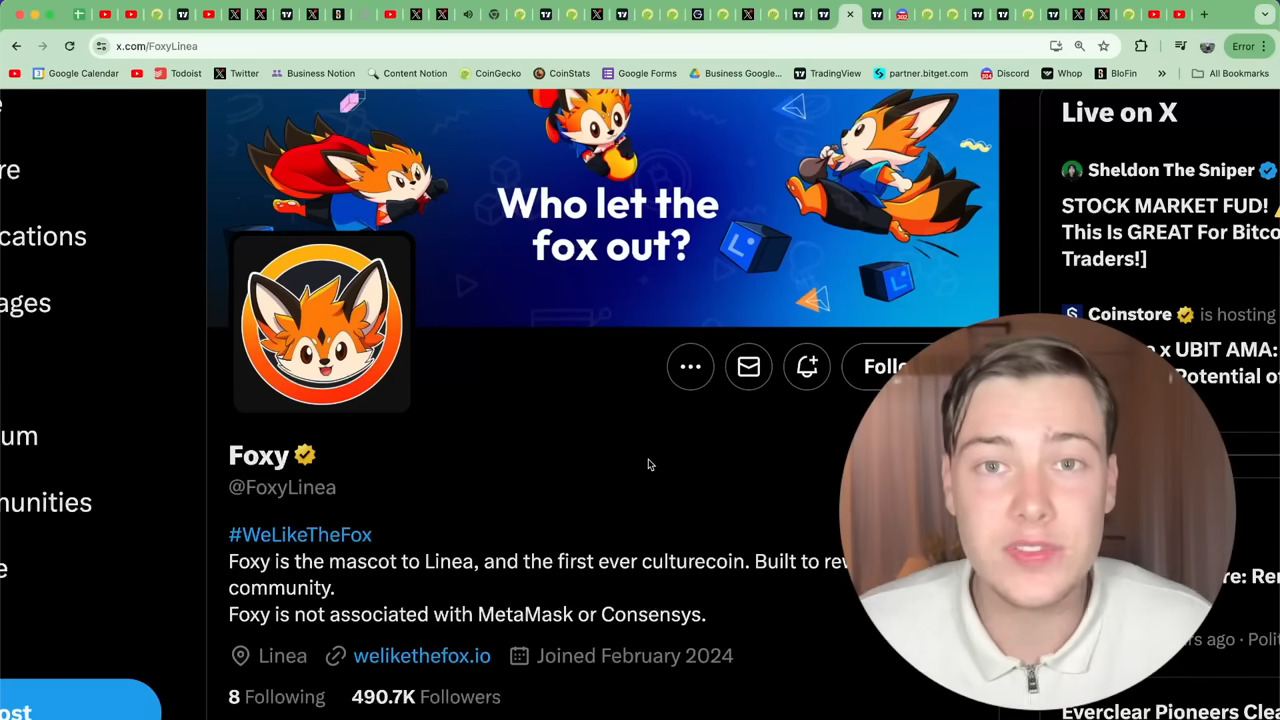Viewport: 1280px width, 720px height.
Task: Open the Everclear Pioneers live item
Action: 1170,711
